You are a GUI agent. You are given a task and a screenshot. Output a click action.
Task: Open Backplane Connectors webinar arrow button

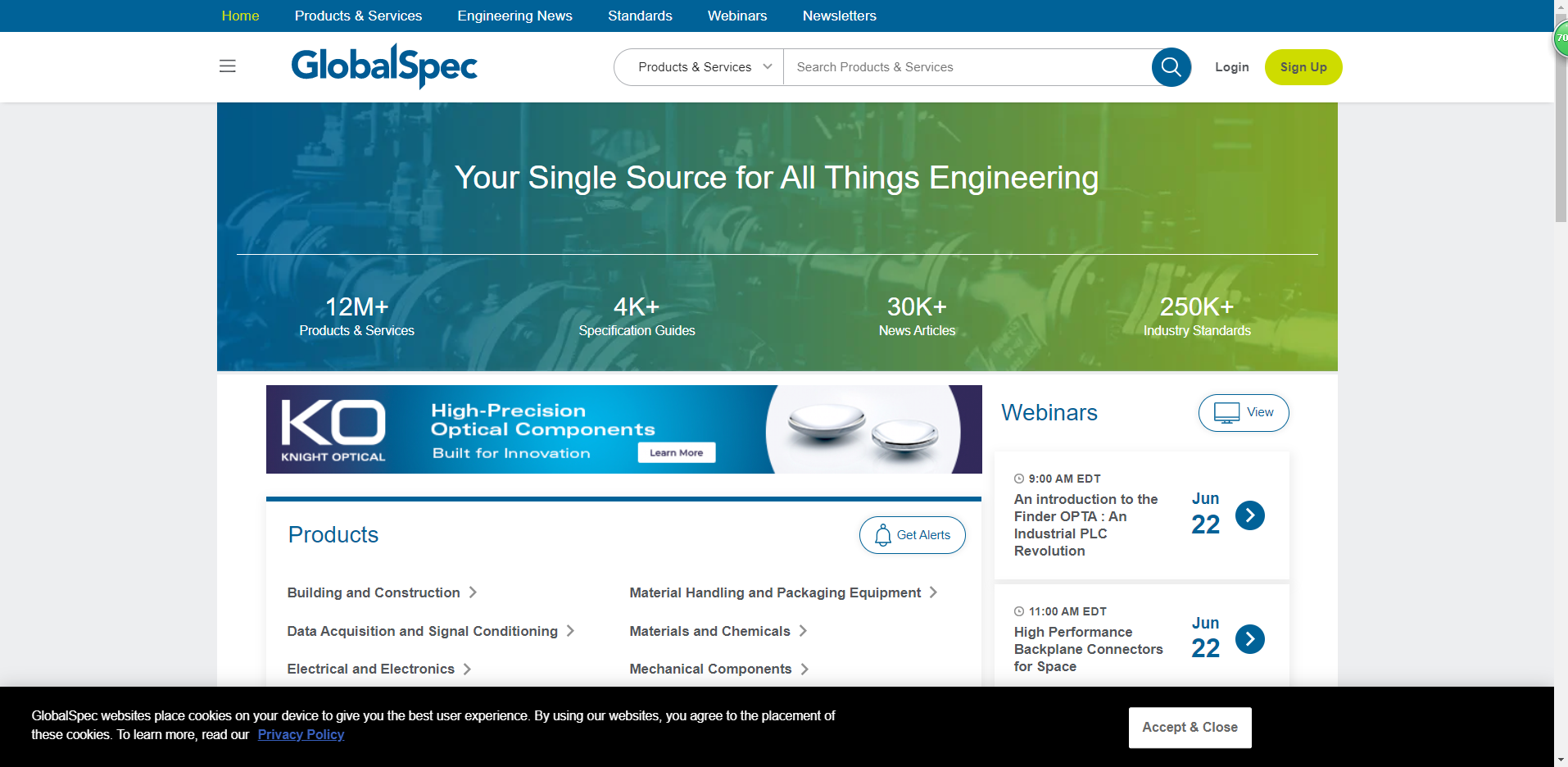click(x=1249, y=639)
